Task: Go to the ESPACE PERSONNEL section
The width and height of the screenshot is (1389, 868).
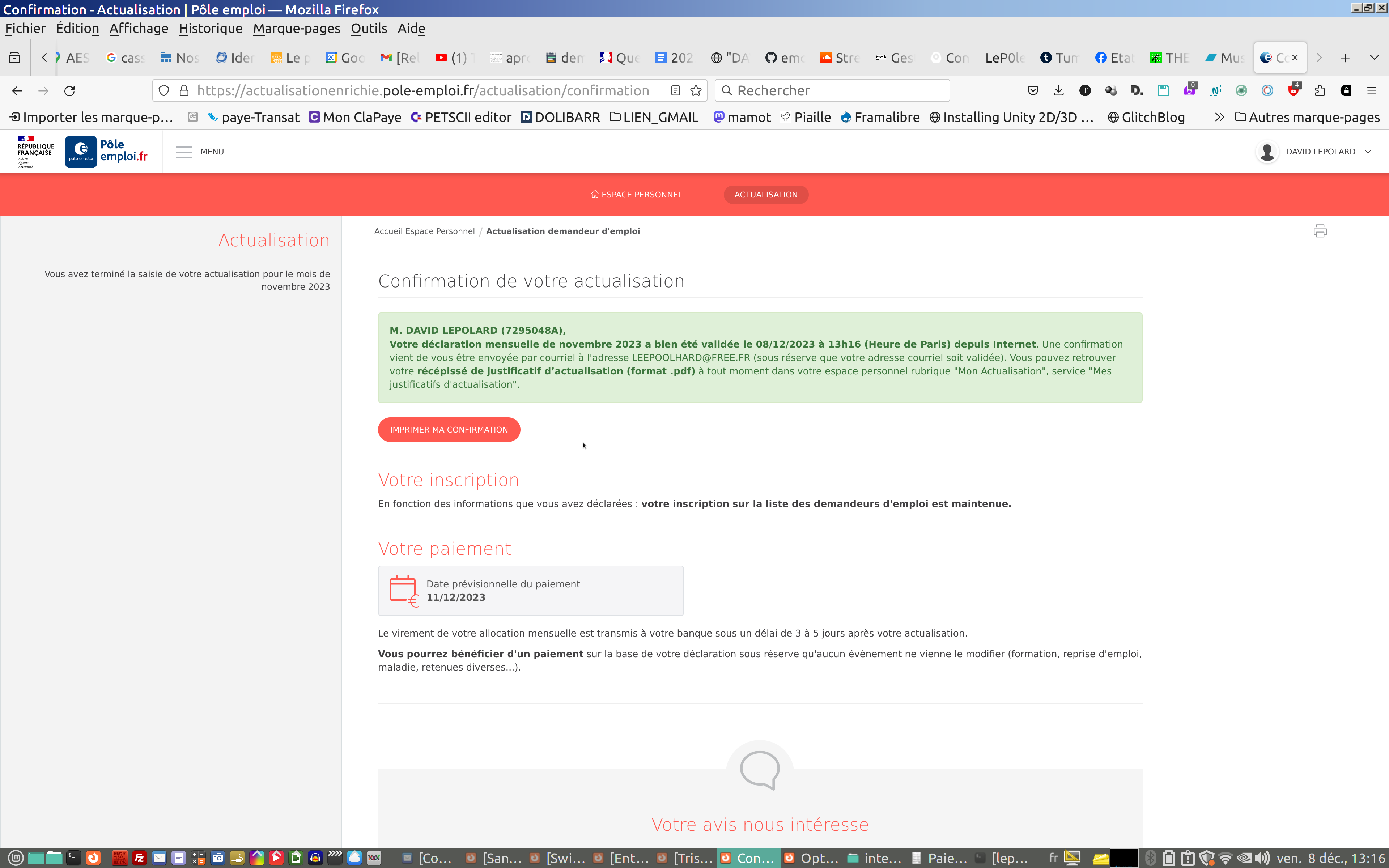Action: (x=637, y=195)
